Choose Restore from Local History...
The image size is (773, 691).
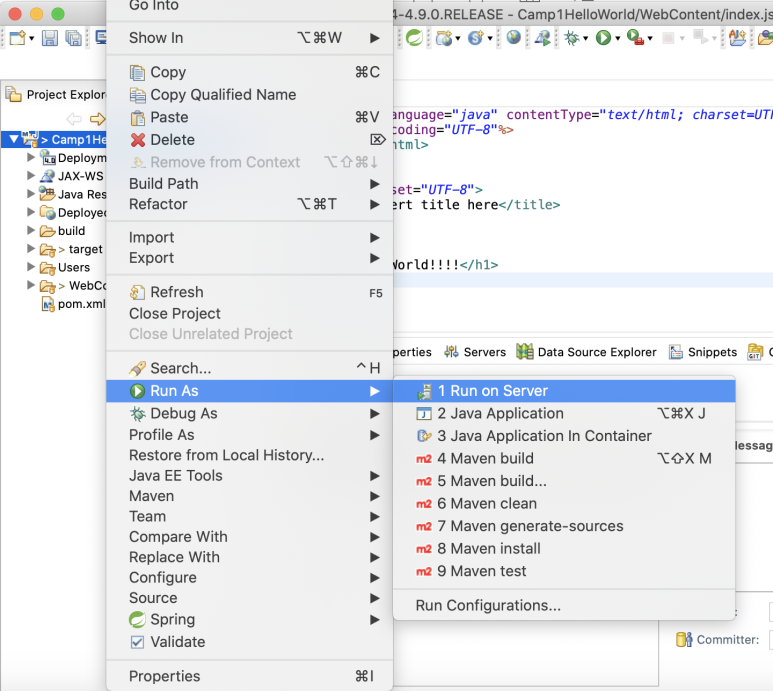[x=249, y=455]
